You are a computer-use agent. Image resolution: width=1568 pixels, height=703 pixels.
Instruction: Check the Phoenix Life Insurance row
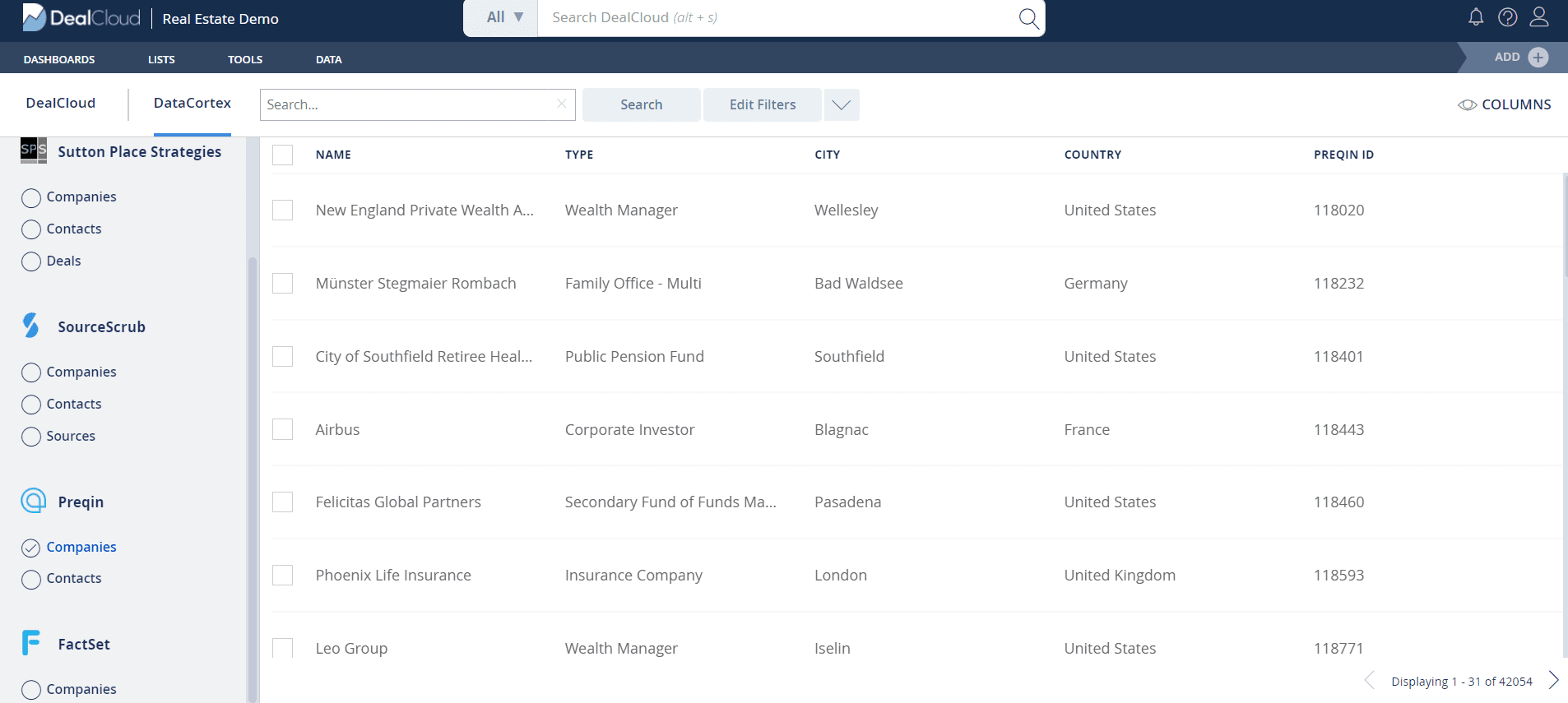click(x=282, y=575)
